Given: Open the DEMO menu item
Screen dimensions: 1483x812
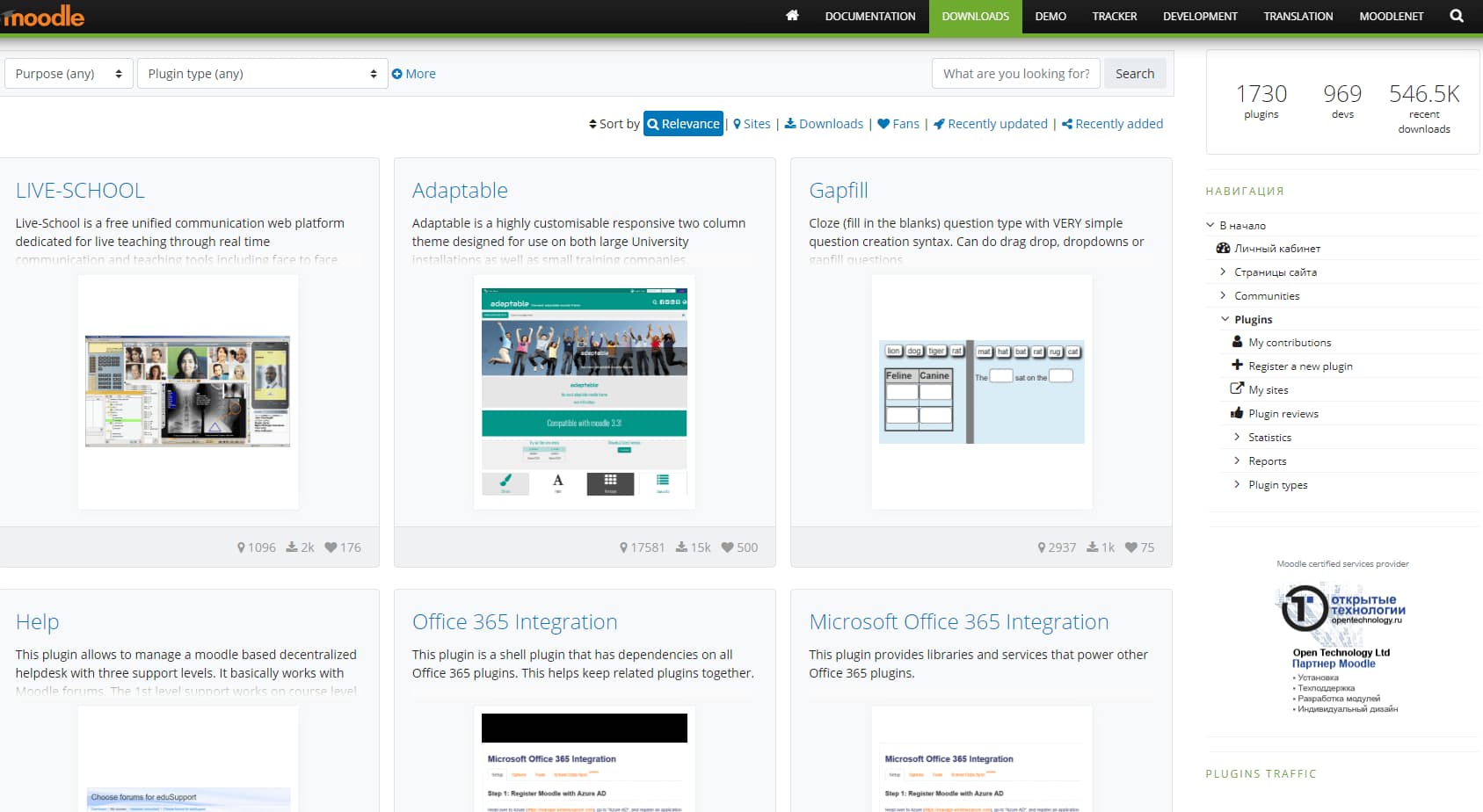Looking at the screenshot, I should pos(1050,17).
